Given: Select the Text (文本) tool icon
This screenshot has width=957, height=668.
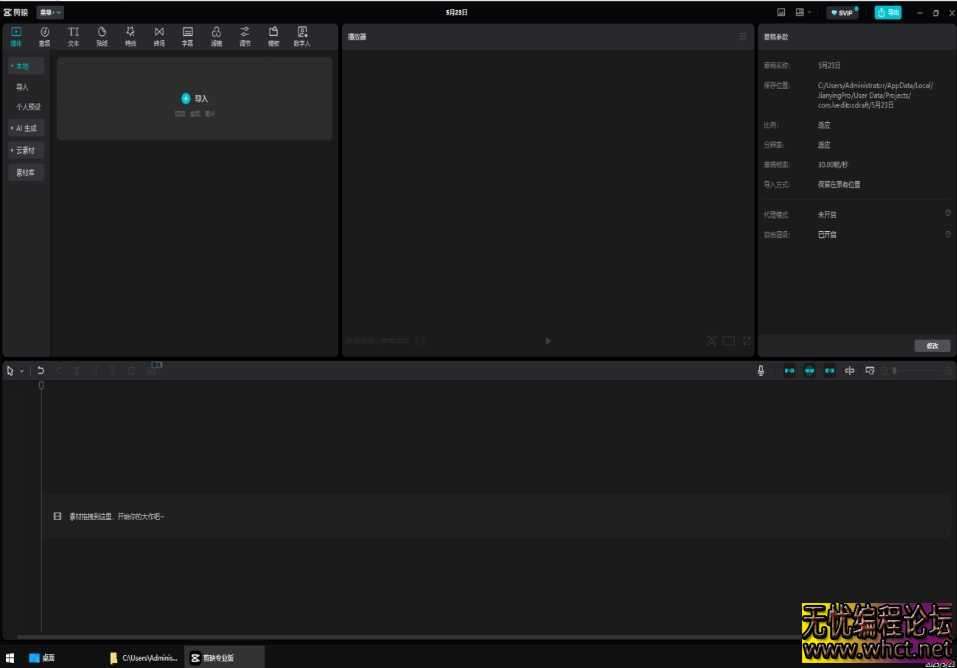Looking at the screenshot, I should pyautogui.click(x=73, y=36).
